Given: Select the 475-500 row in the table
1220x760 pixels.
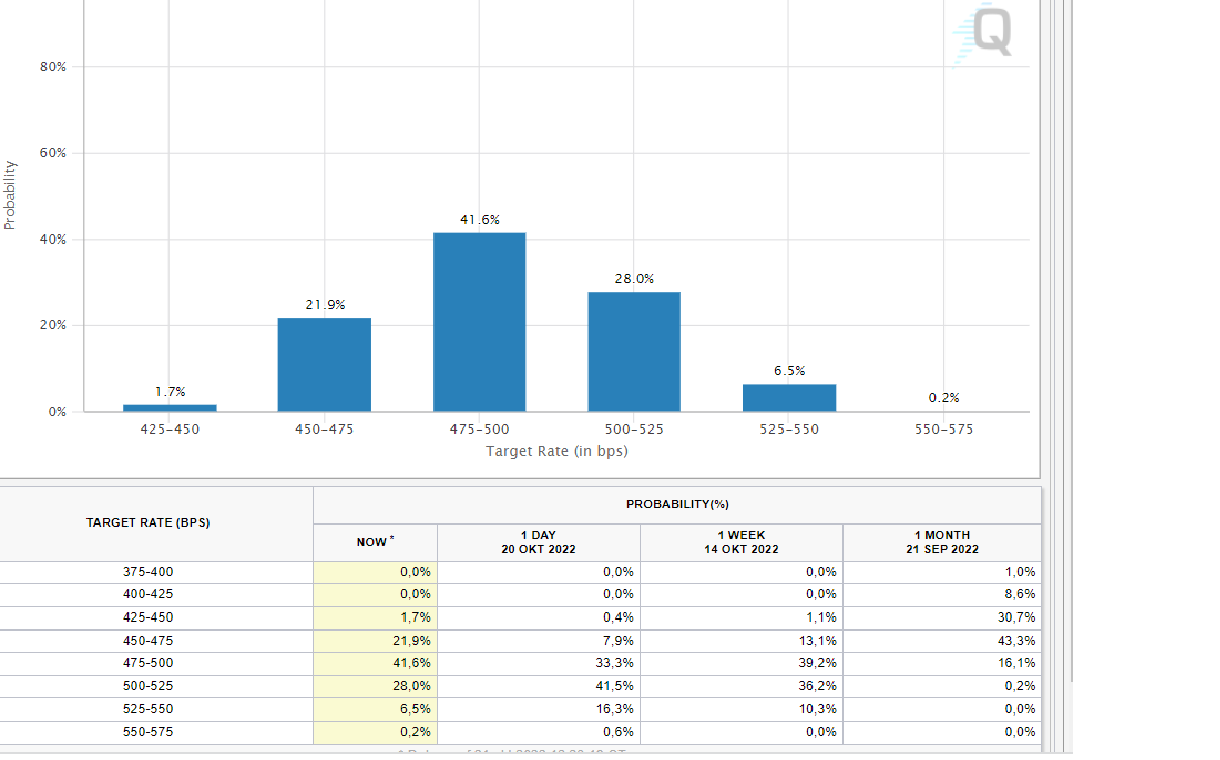Looking at the screenshot, I should (148, 663).
